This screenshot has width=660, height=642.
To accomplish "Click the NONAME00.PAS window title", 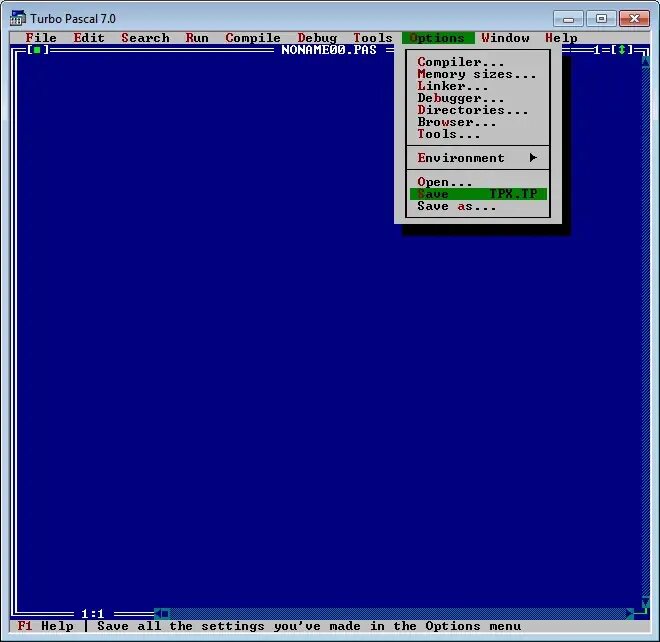I will click(329, 50).
